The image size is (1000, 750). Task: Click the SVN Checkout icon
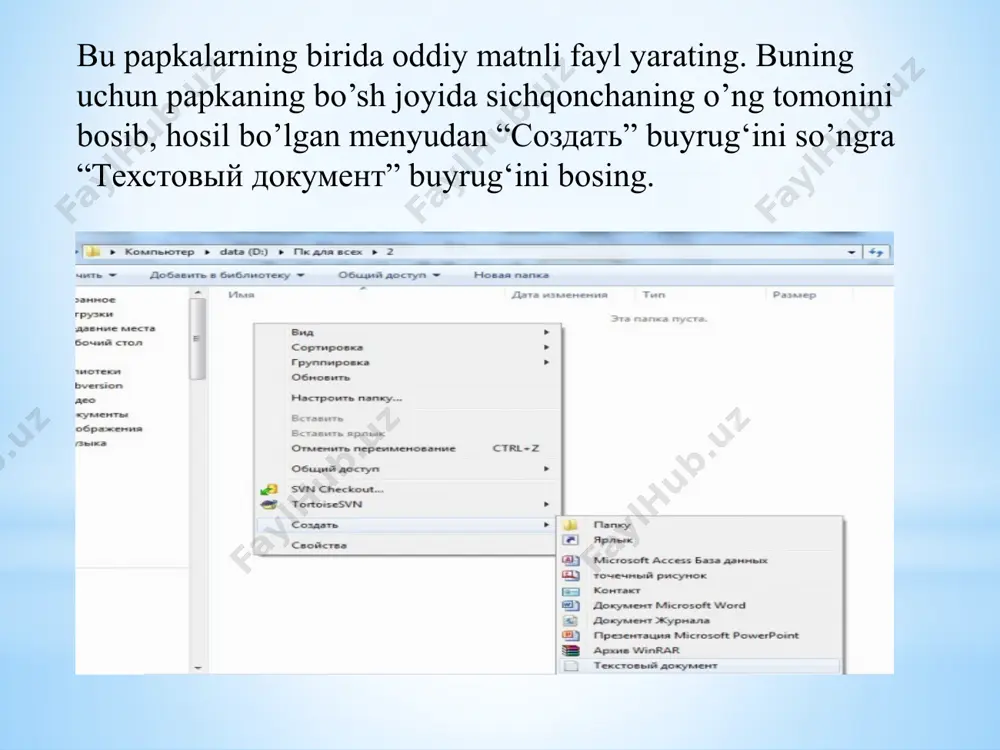[x=269, y=489]
